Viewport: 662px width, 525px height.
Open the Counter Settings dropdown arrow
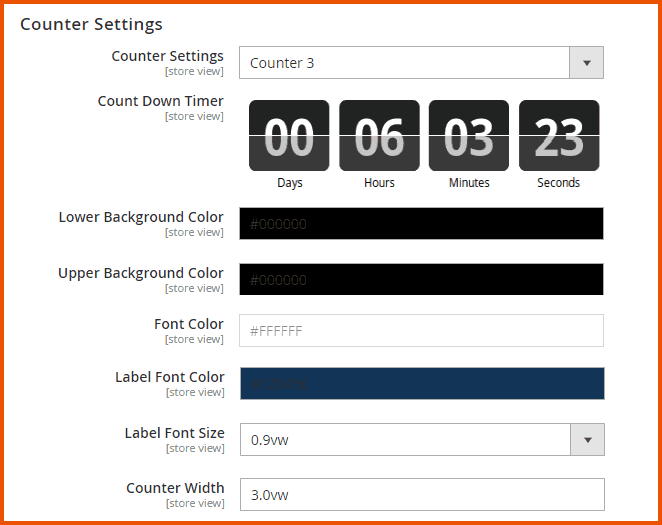click(x=586, y=63)
